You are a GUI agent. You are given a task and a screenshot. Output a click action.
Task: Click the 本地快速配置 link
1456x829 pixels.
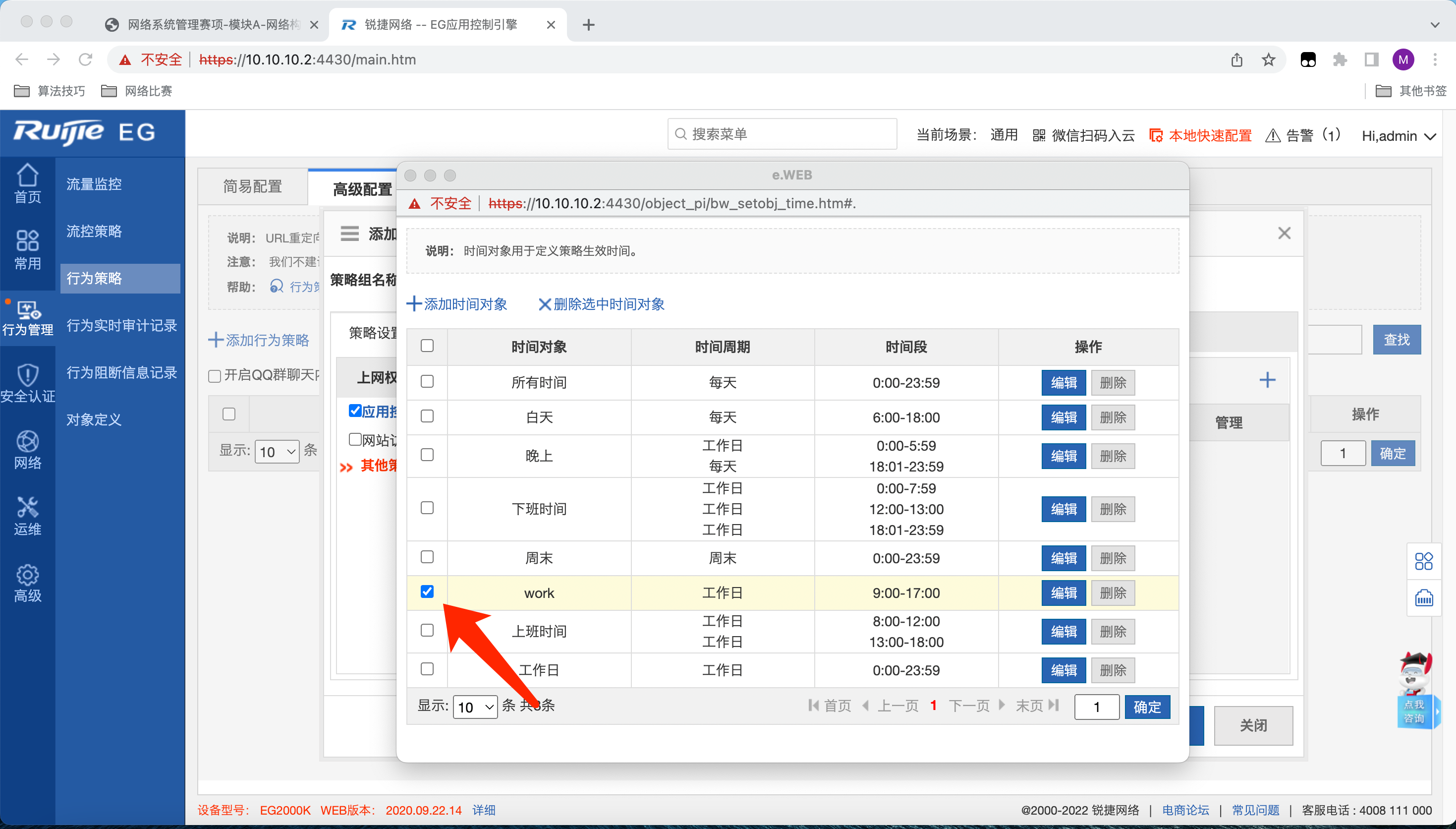(1201, 135)
